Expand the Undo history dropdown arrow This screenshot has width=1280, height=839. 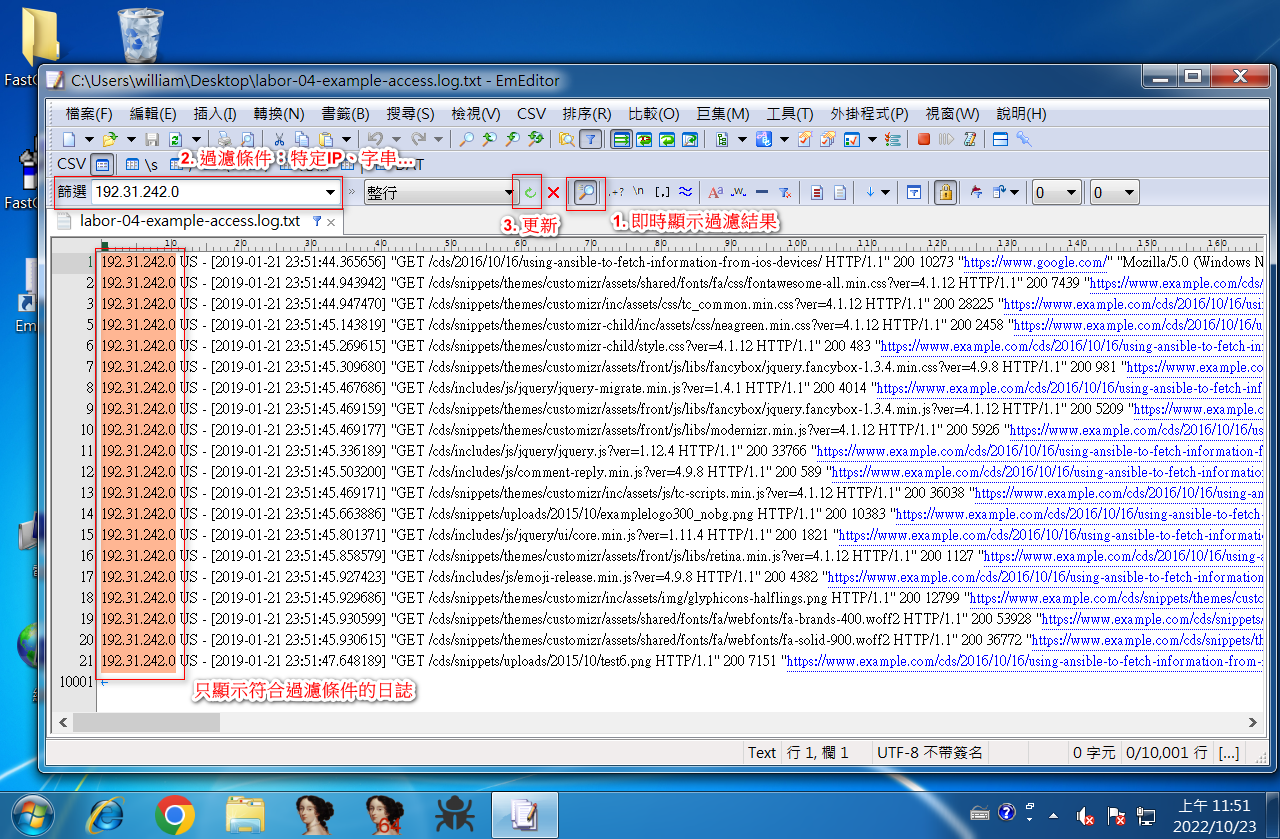pyautogui.click(x=395, y=139)
